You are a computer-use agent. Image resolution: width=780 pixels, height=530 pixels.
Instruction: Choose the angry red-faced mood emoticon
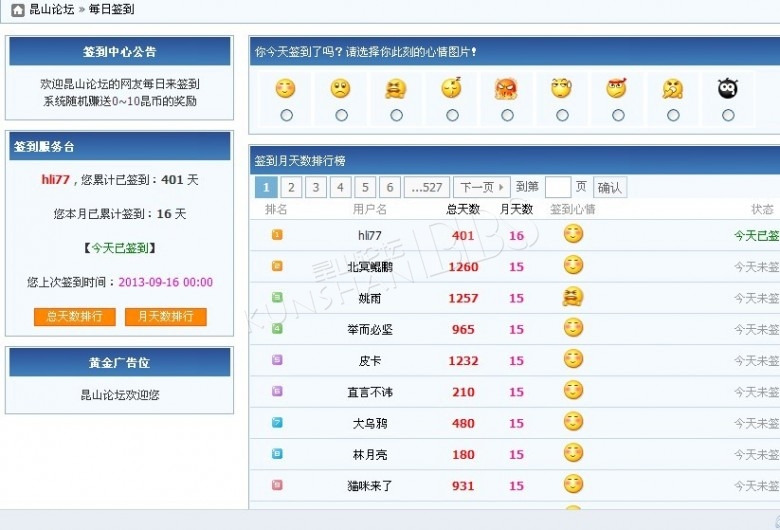[x=507, y=88]
